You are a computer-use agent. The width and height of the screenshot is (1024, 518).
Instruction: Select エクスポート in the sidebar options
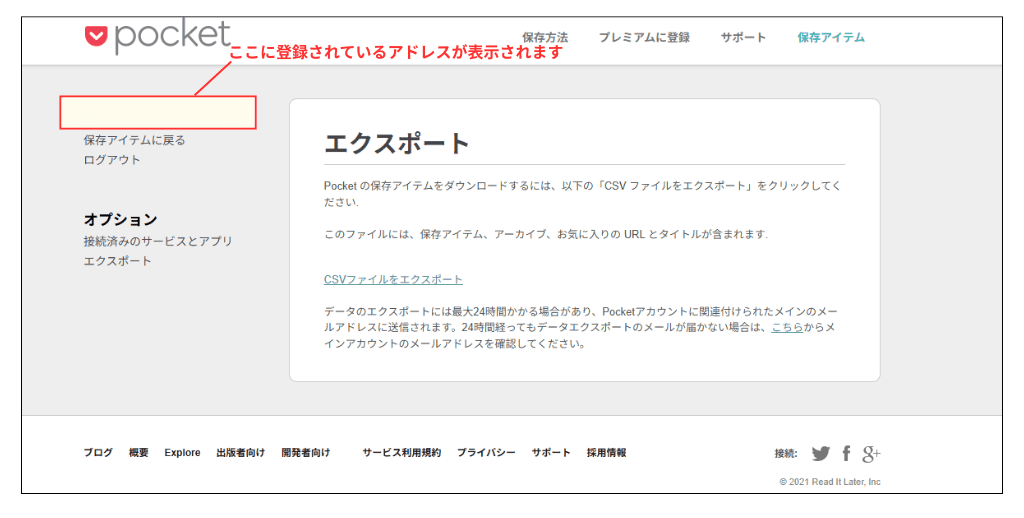pos(118,261)
